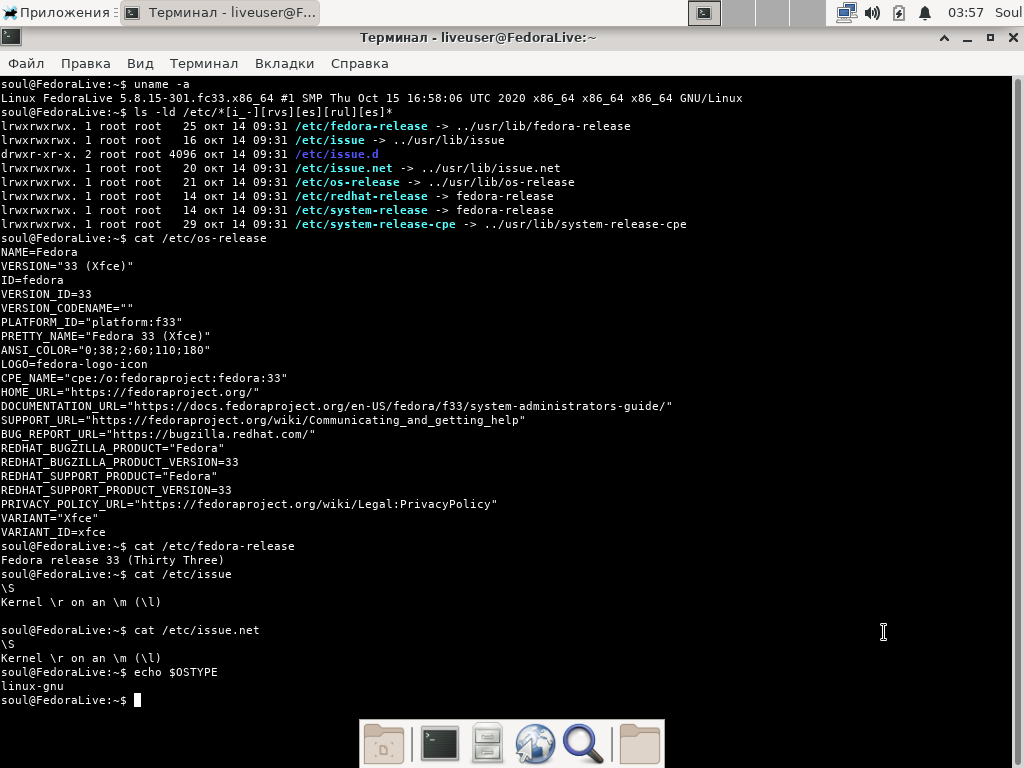This screenshot has height=768, width=1024.
Task: Click the terminal window menu icon in titlebar
Action: tap(11, 37)
